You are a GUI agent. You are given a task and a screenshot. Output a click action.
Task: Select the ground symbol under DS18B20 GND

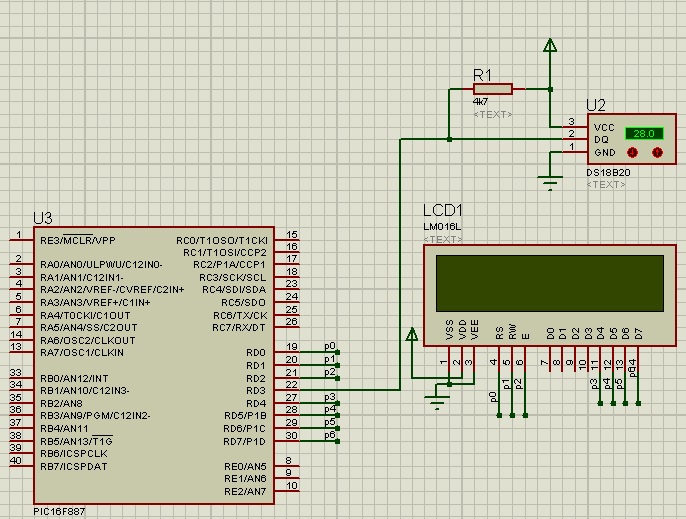click(550, 183)
